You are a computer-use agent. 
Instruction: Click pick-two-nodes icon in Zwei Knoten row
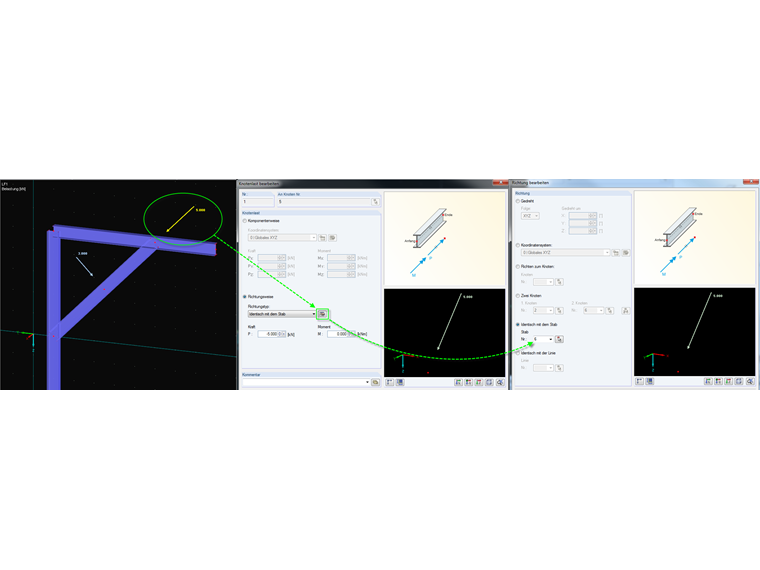(626, 310)
